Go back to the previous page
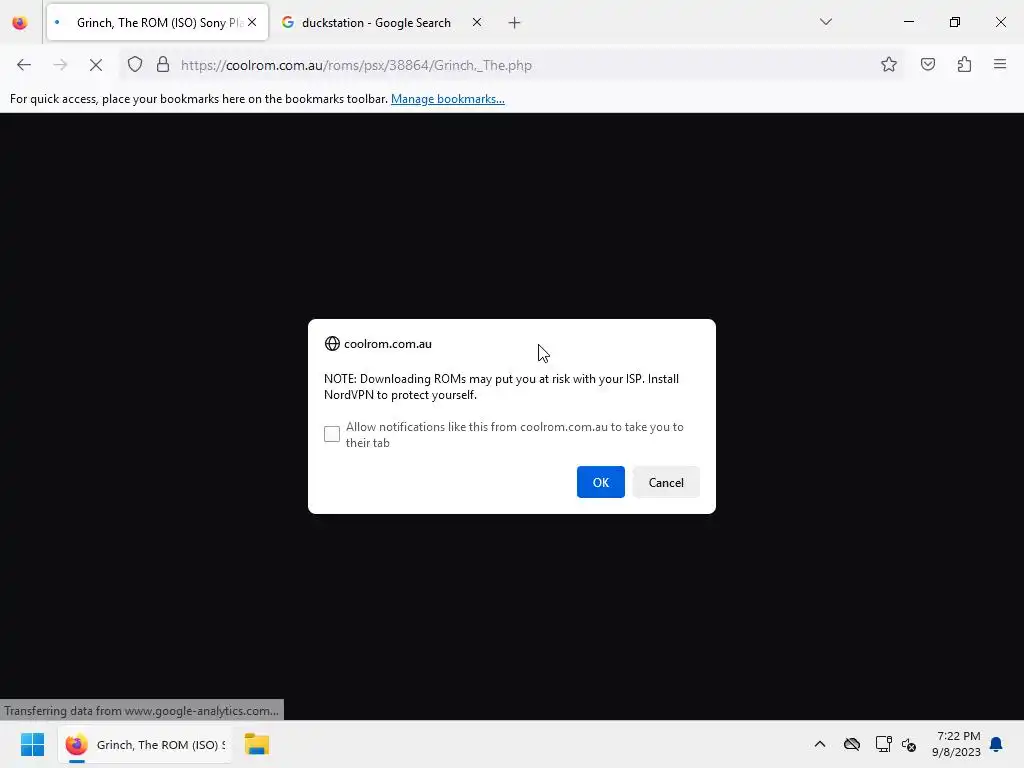This screenshot has height=768, width=1024. point(24,65)
